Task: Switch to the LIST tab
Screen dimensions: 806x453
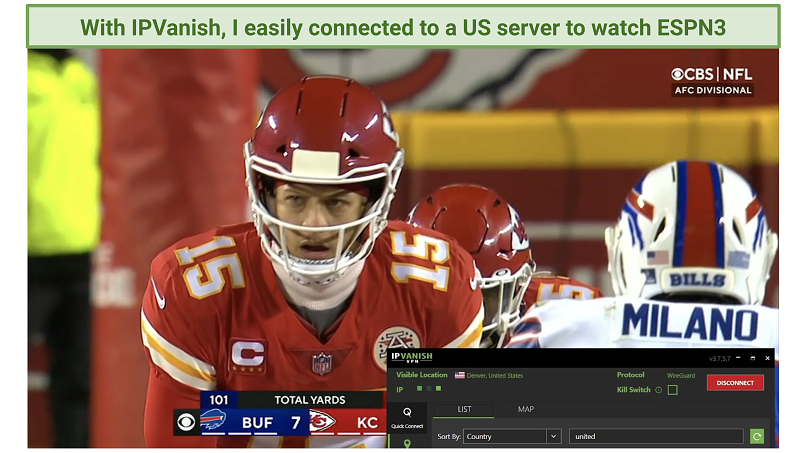Action: point(464,409)
